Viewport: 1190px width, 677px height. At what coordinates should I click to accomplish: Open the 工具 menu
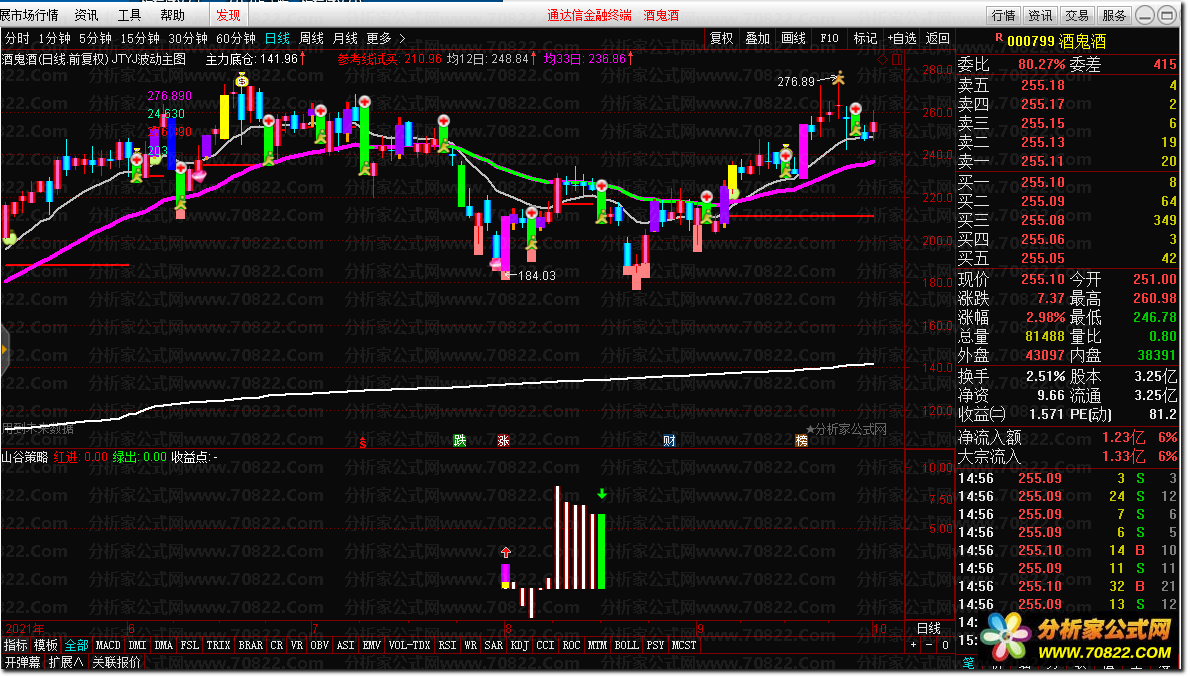click(x=129, y=15)
